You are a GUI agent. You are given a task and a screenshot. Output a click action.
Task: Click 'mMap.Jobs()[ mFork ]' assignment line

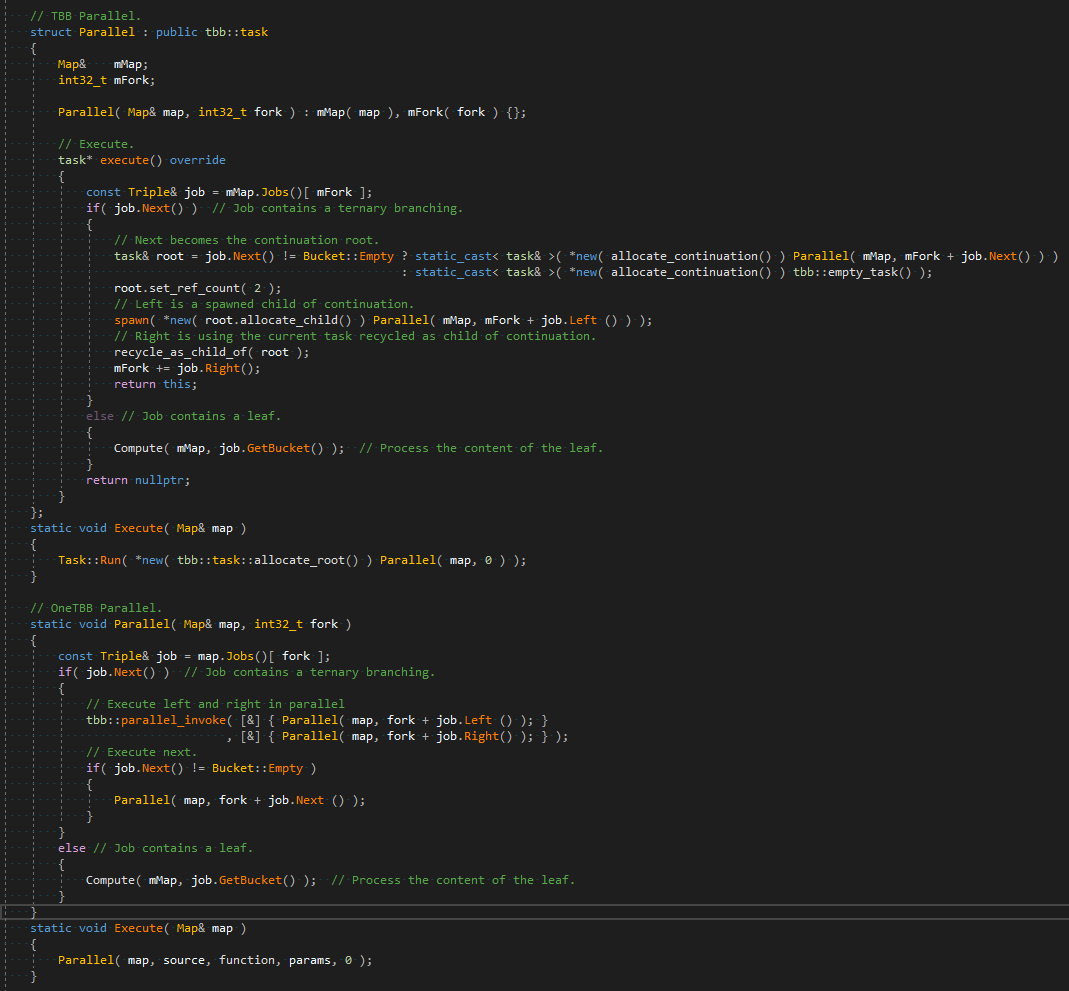(229, 192)
